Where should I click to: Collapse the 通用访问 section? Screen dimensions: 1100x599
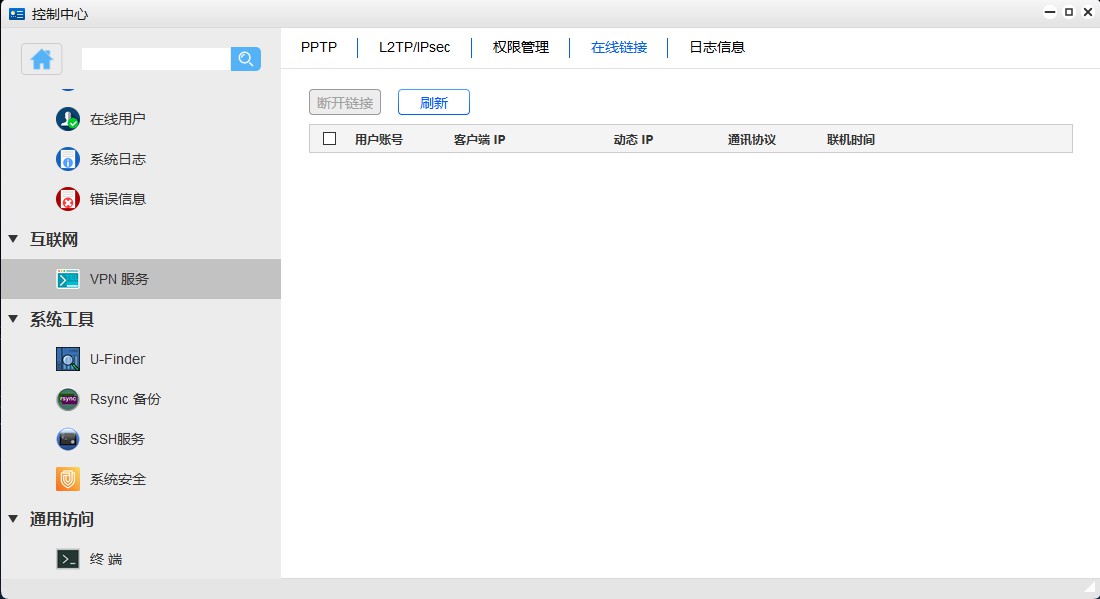point(12,519)
